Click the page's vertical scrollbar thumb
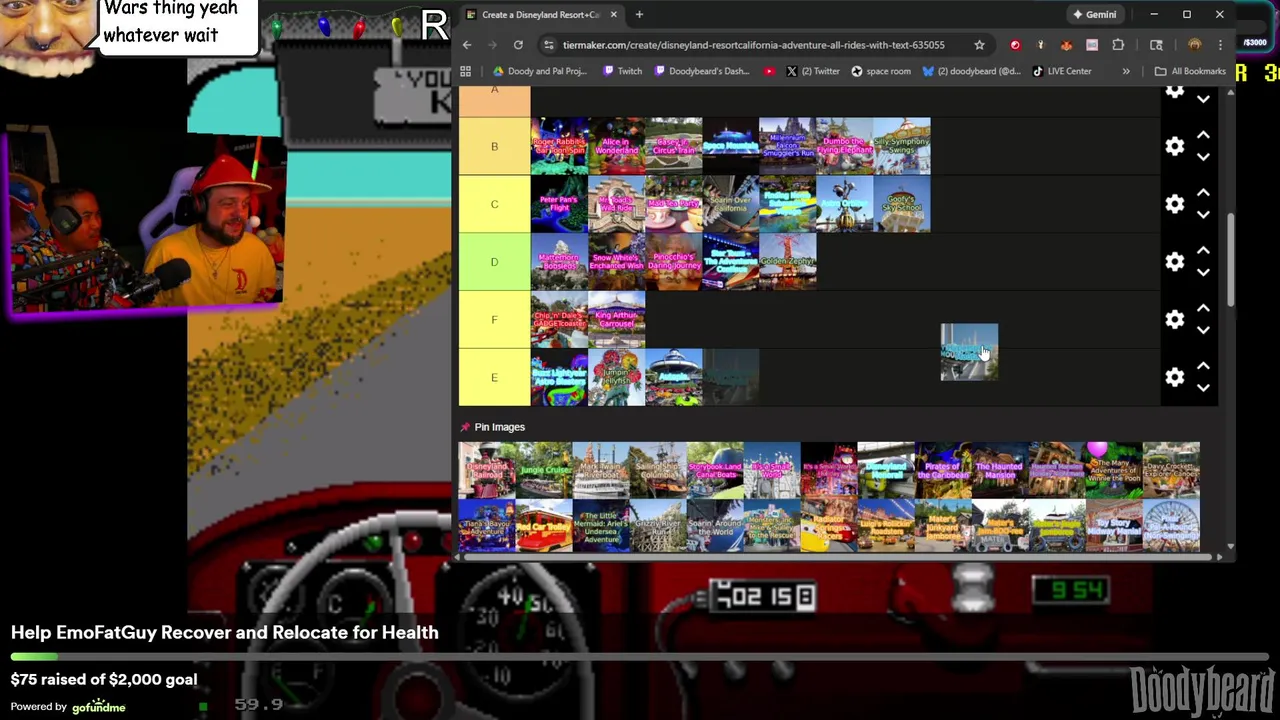The height and width of the screenshot is (720, 1280). point(1230,260)
